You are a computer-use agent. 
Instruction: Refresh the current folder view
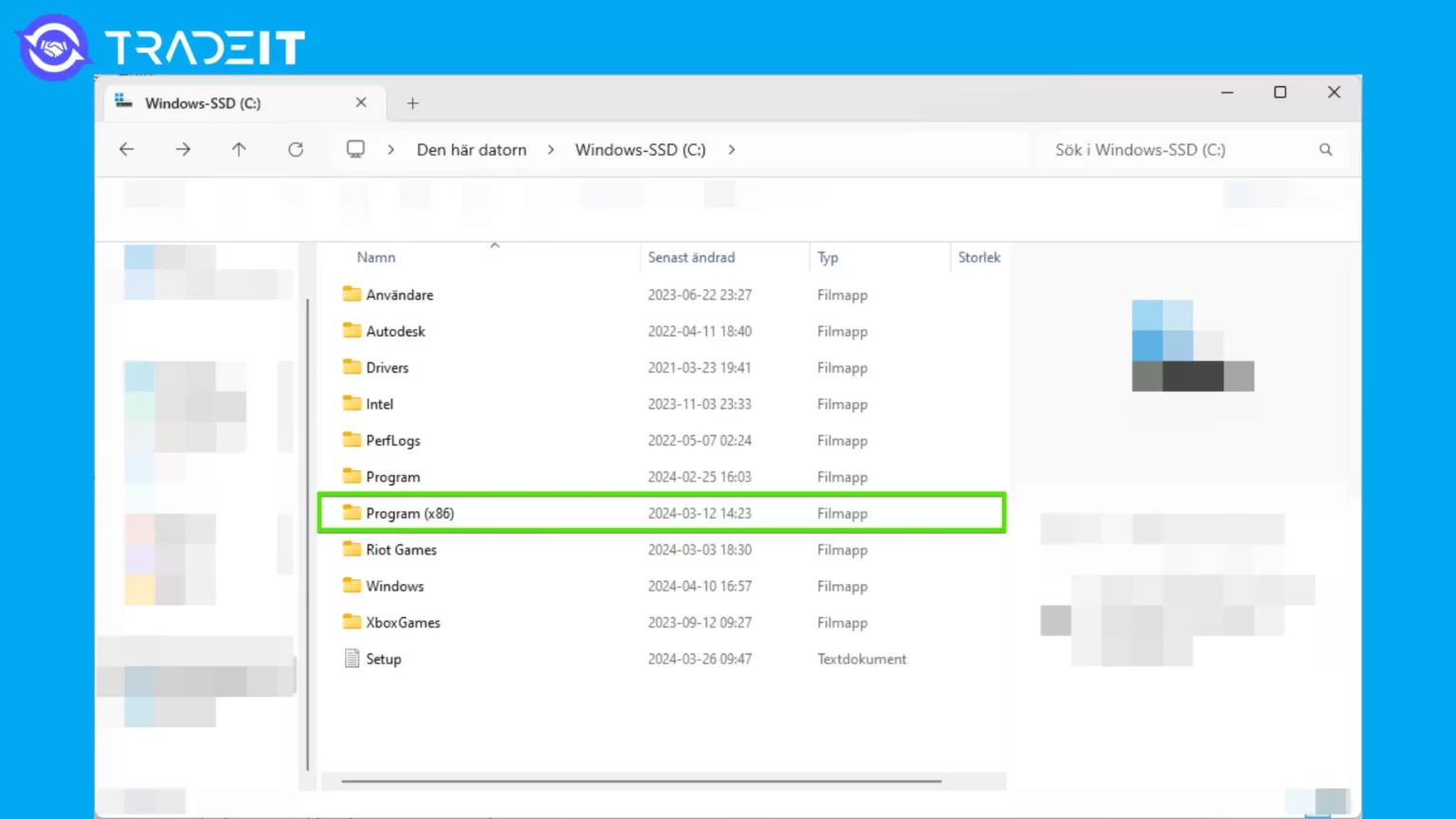coord(296,150)
